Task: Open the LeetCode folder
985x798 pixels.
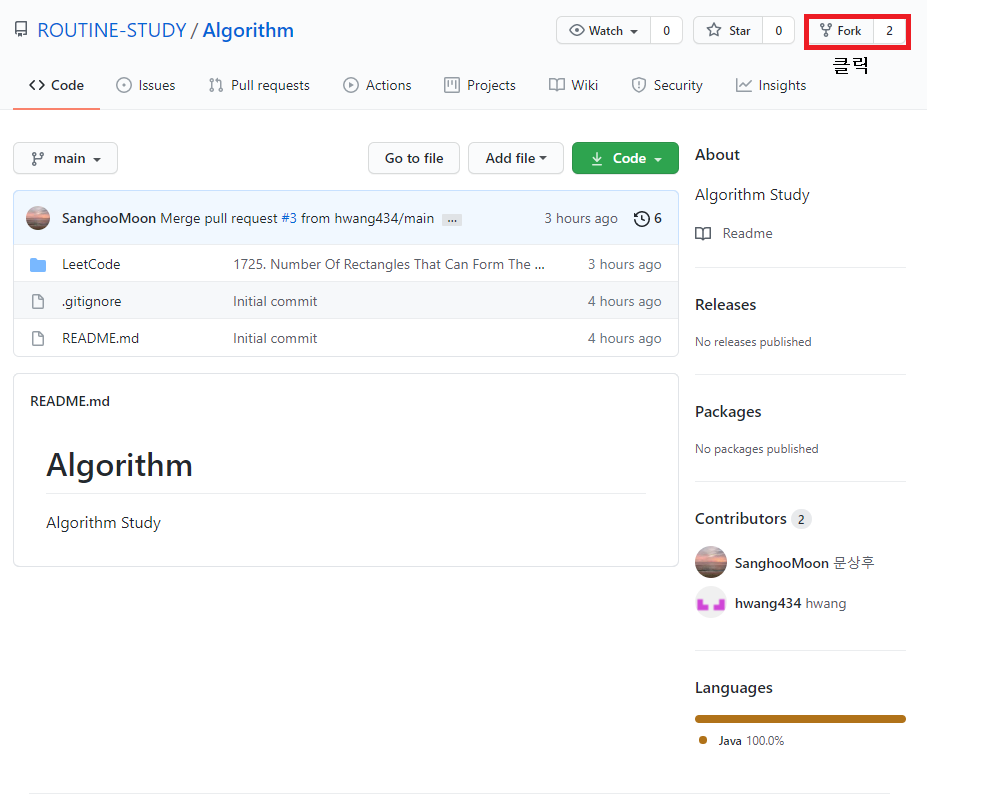Action: pos(91,265)
